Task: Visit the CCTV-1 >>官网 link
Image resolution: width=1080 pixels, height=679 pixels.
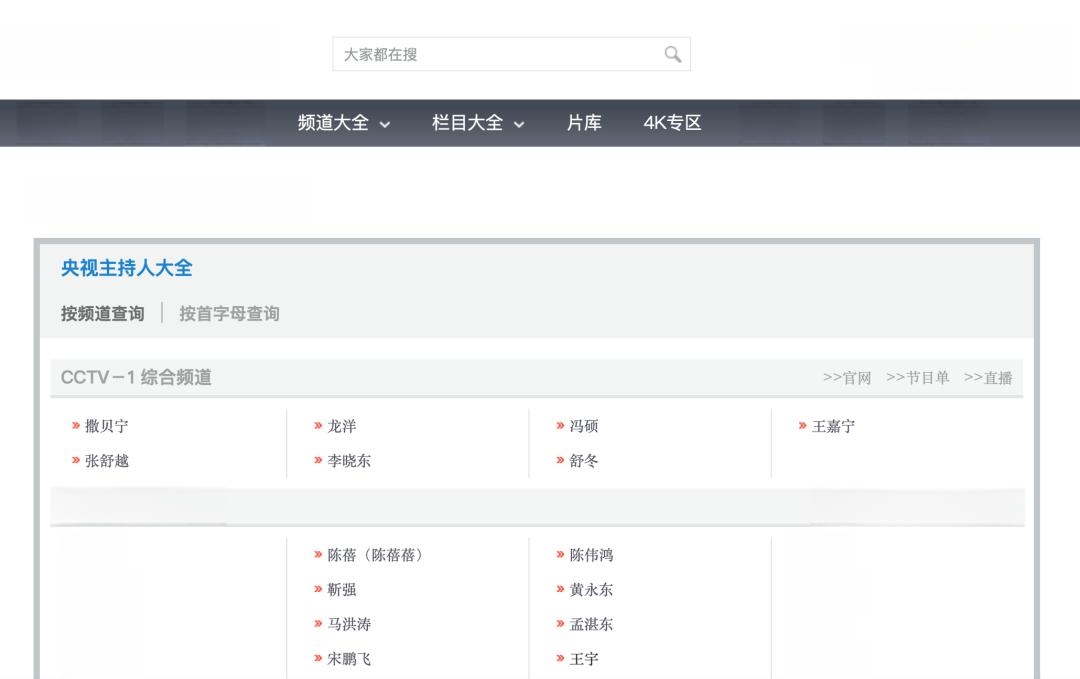Action: pos(847,377)
